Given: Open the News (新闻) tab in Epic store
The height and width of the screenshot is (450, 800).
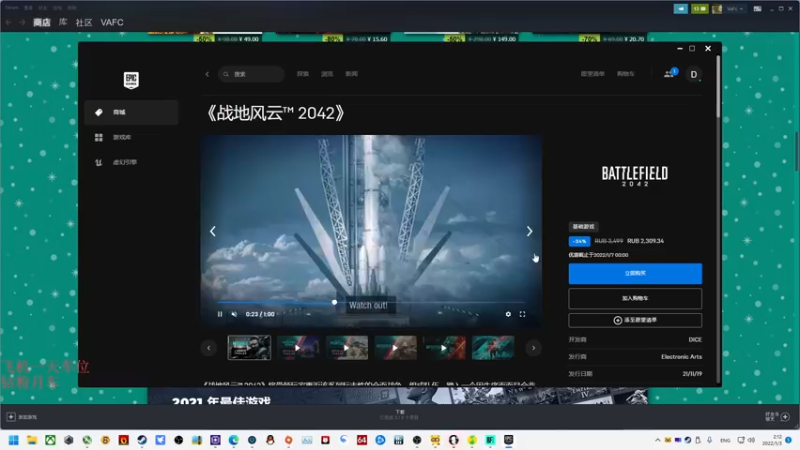Looking at the screenshot, I should tap(352, 74).
